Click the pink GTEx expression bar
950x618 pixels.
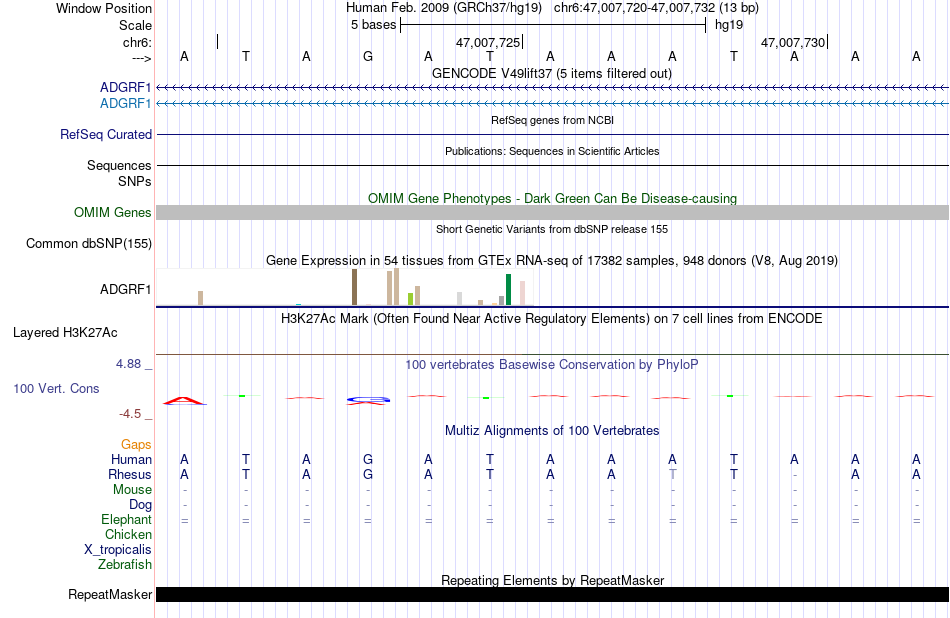tap(522, 293)
